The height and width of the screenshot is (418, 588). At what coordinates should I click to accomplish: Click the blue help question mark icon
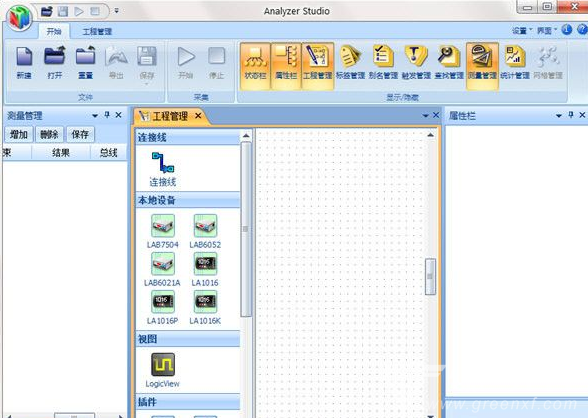pos(582,30)
